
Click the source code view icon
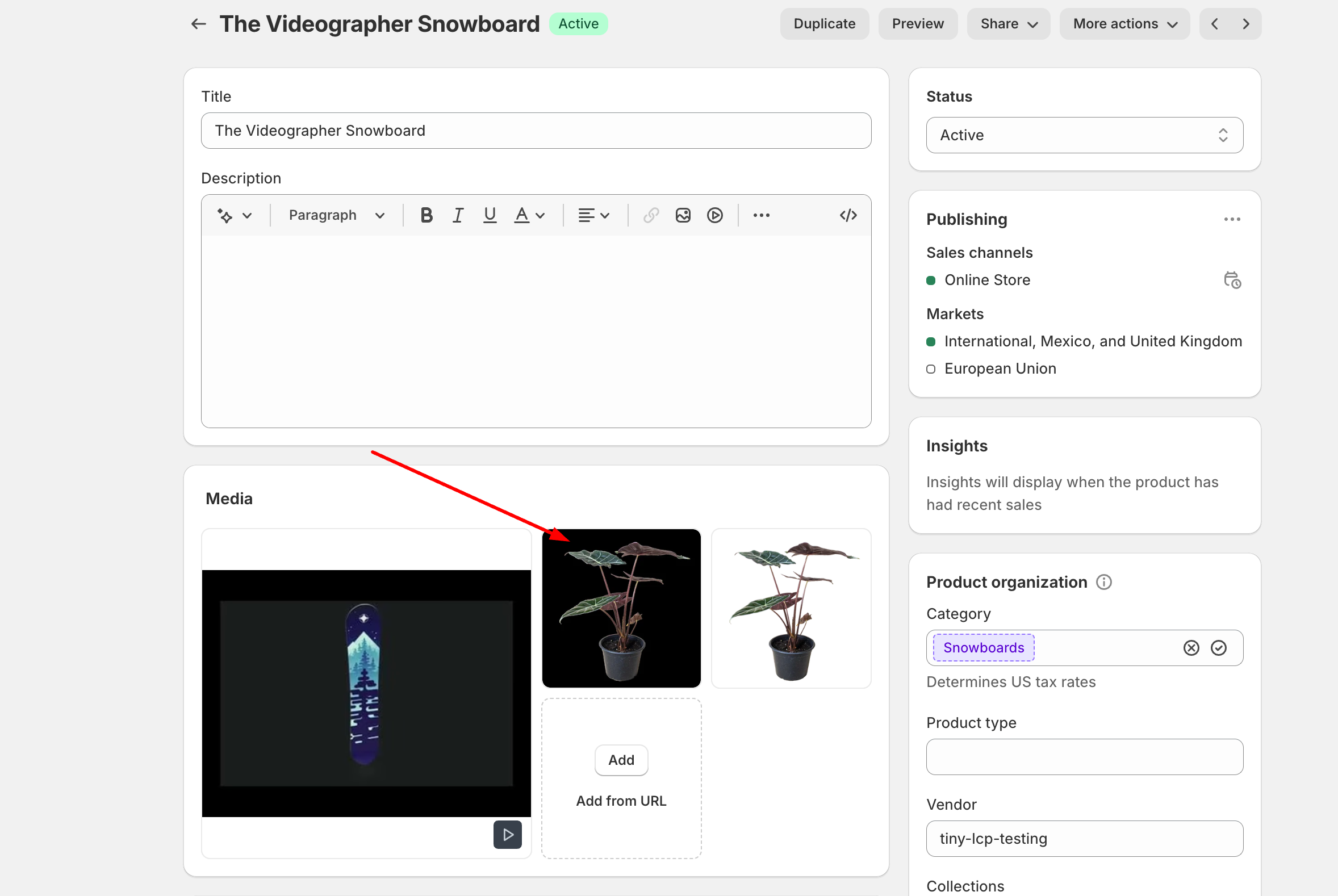[x=847, y=215]
